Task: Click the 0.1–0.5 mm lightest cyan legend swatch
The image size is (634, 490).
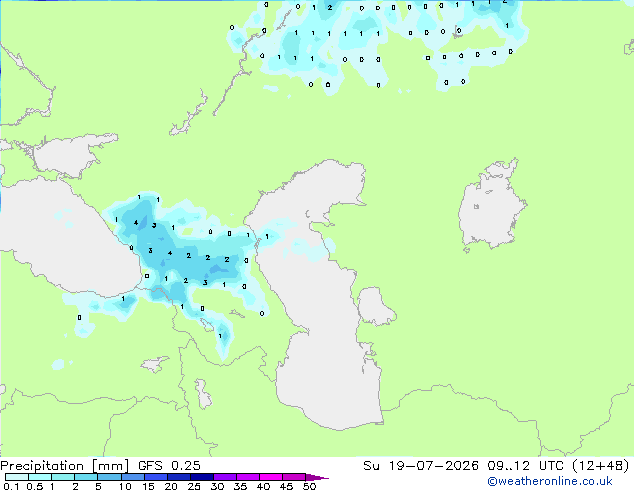Action: pyautogui.click(x=17, y=477)
